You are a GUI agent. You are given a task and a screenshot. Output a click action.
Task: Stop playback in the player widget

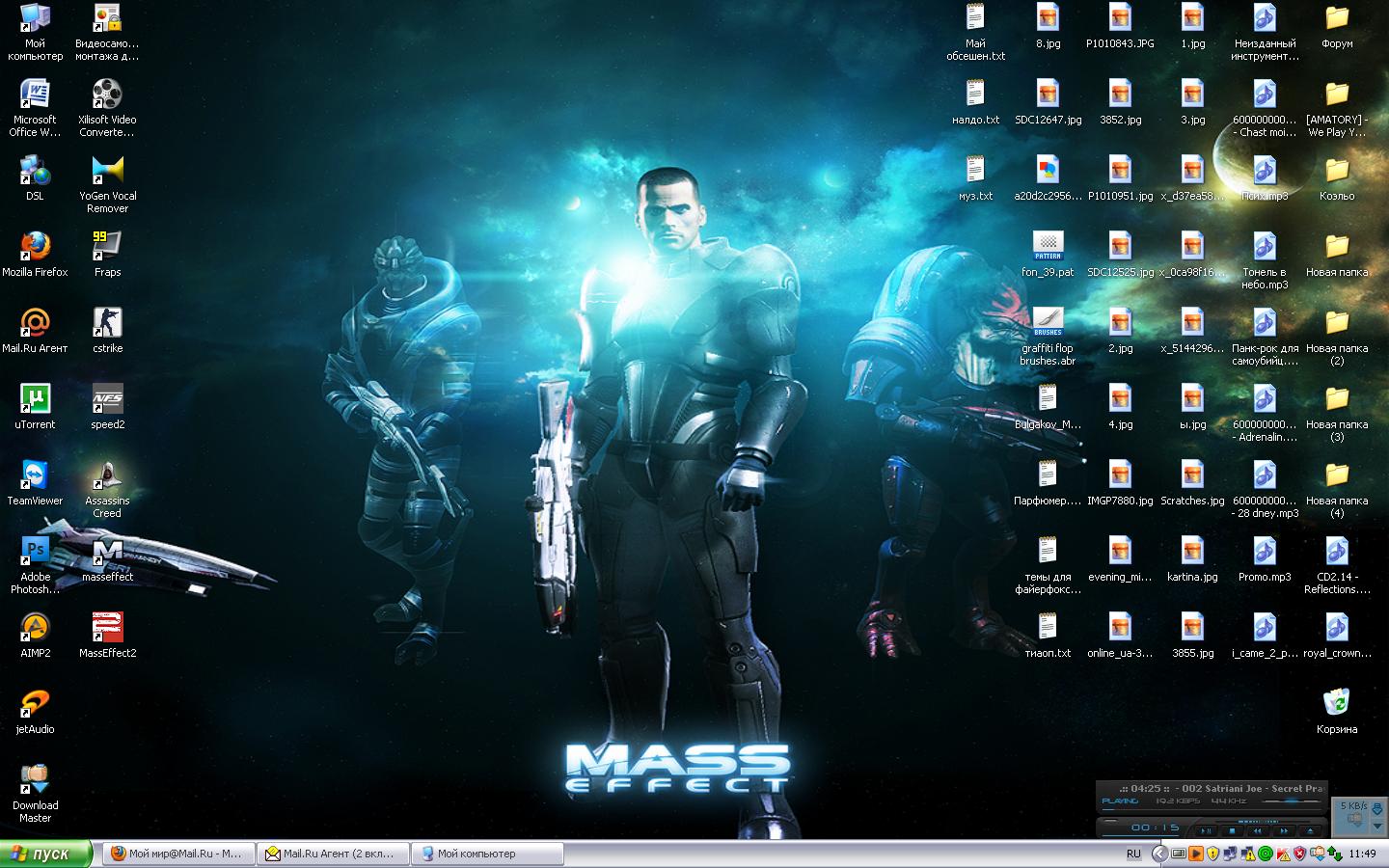point(1232,830)
